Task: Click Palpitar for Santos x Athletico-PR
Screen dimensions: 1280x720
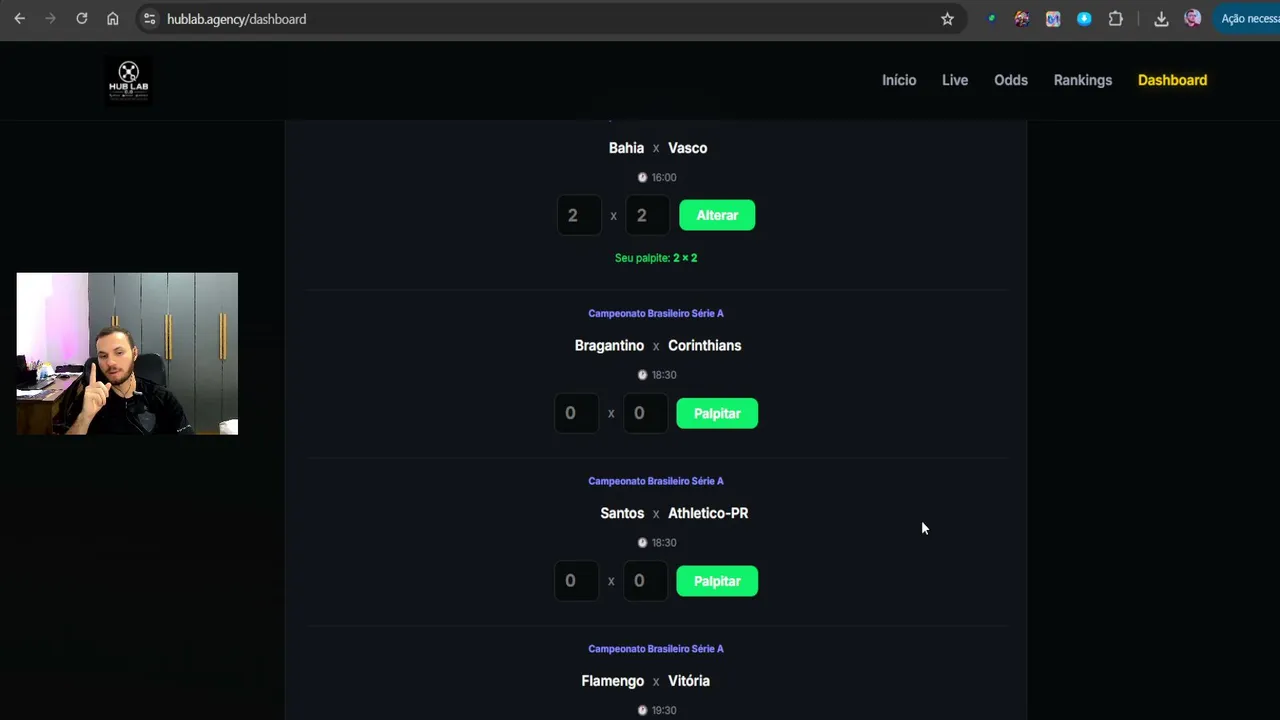Action: (717, 581)
